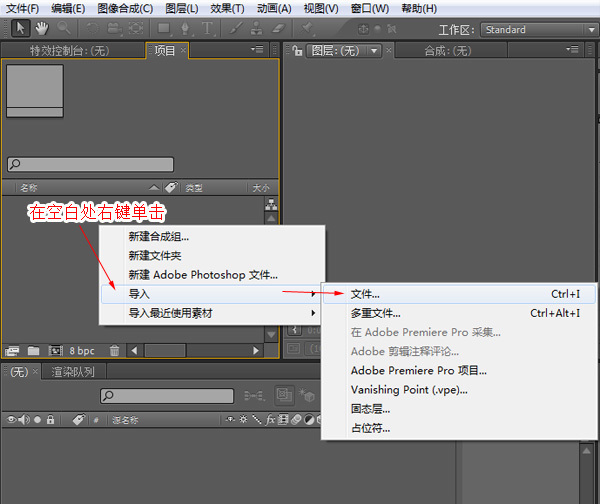The width and height of the screenshot is (600, 504).
Task: Open the 效果(T) menu
Action: point(227,8)
